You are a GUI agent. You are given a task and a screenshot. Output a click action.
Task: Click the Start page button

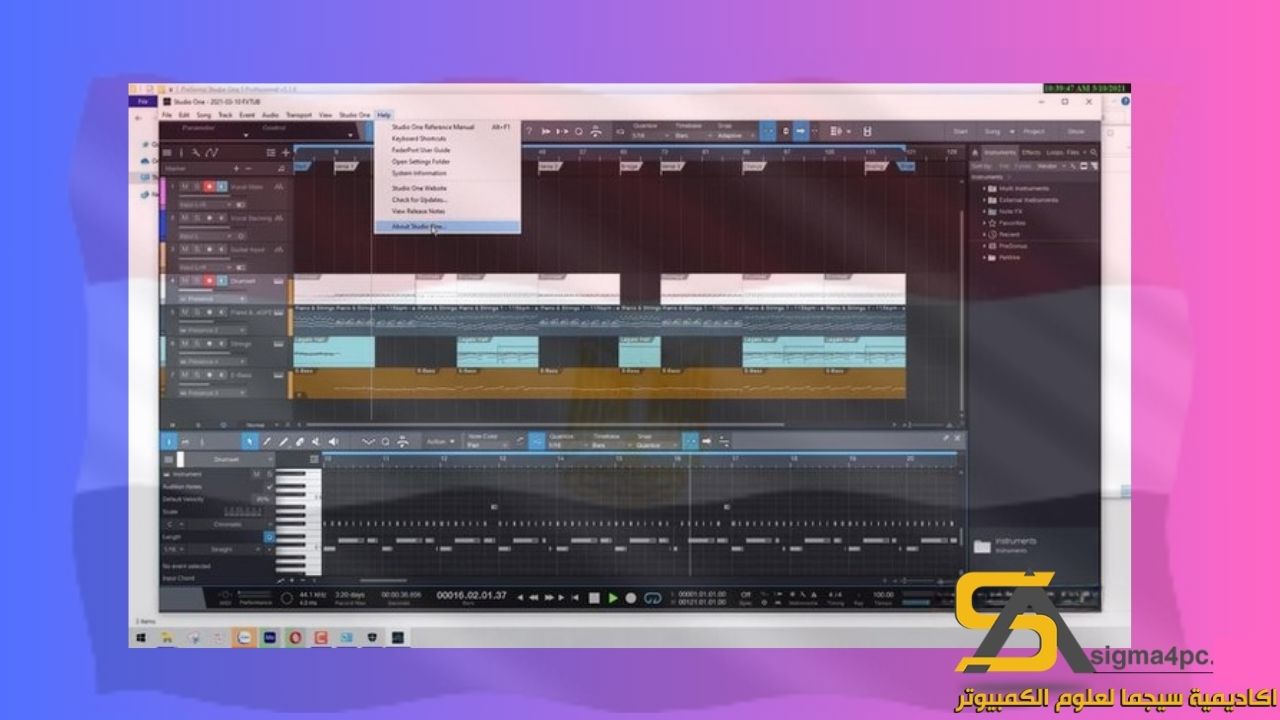click(960, 131)
